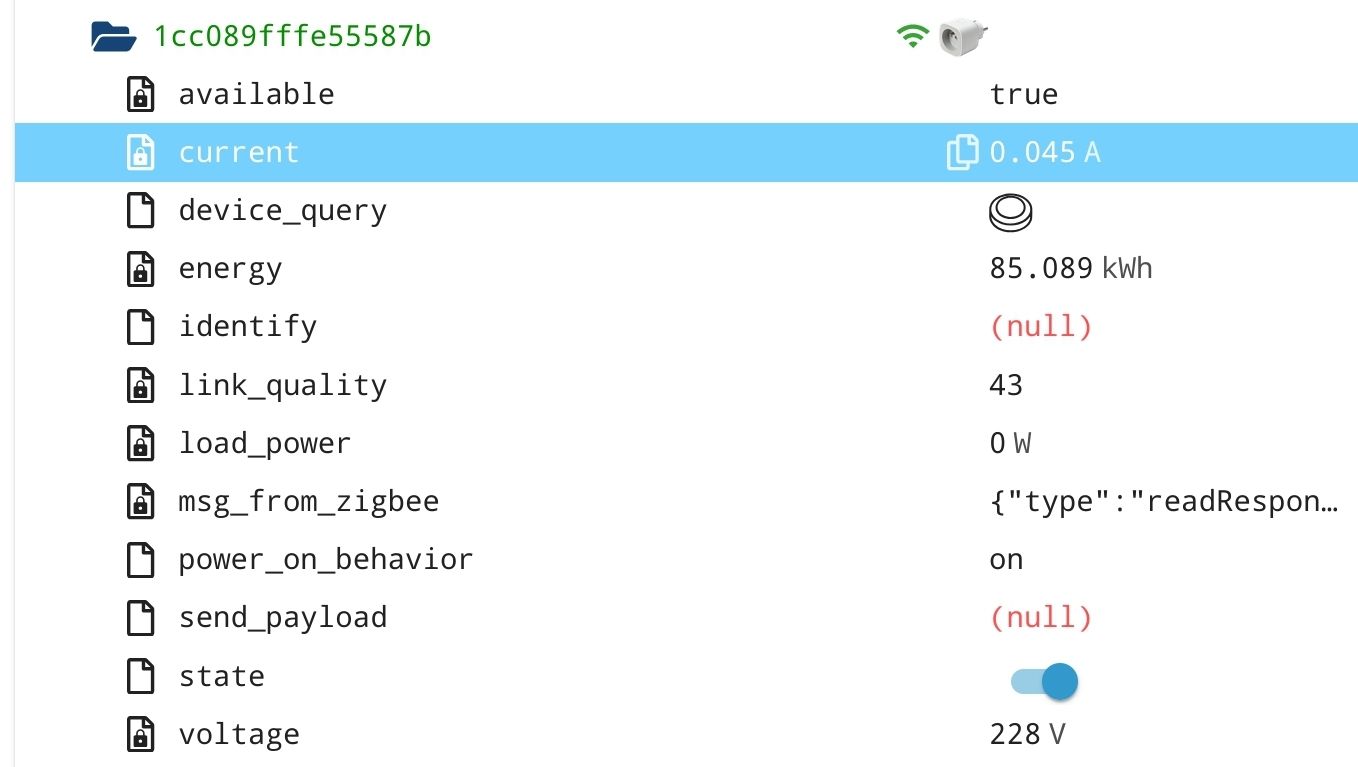Viewport: 1358px width, 767px height.
Task: Click the locked file icon beside load_power
Action: pos(141,443)
